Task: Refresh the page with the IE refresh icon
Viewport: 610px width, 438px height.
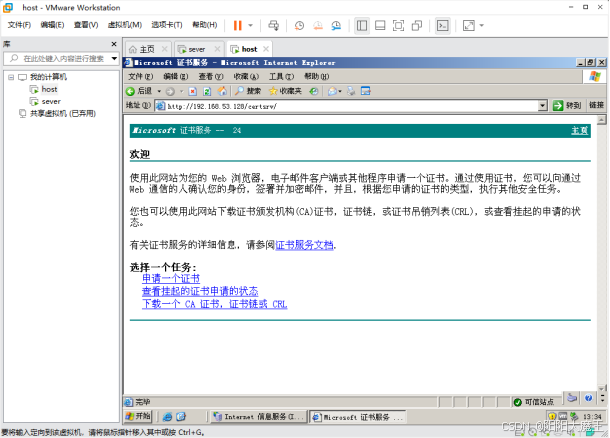Action: coord(207,91)
